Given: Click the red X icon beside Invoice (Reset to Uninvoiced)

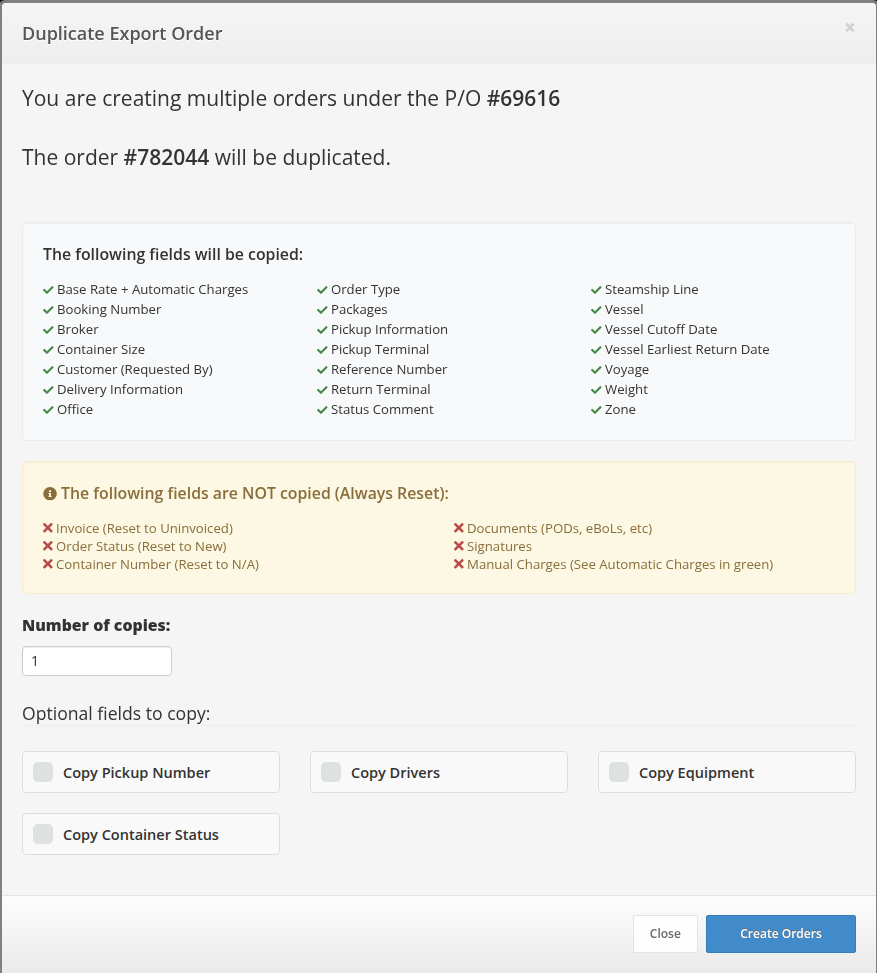Looking at the screenshot, I should coord(47,528).
